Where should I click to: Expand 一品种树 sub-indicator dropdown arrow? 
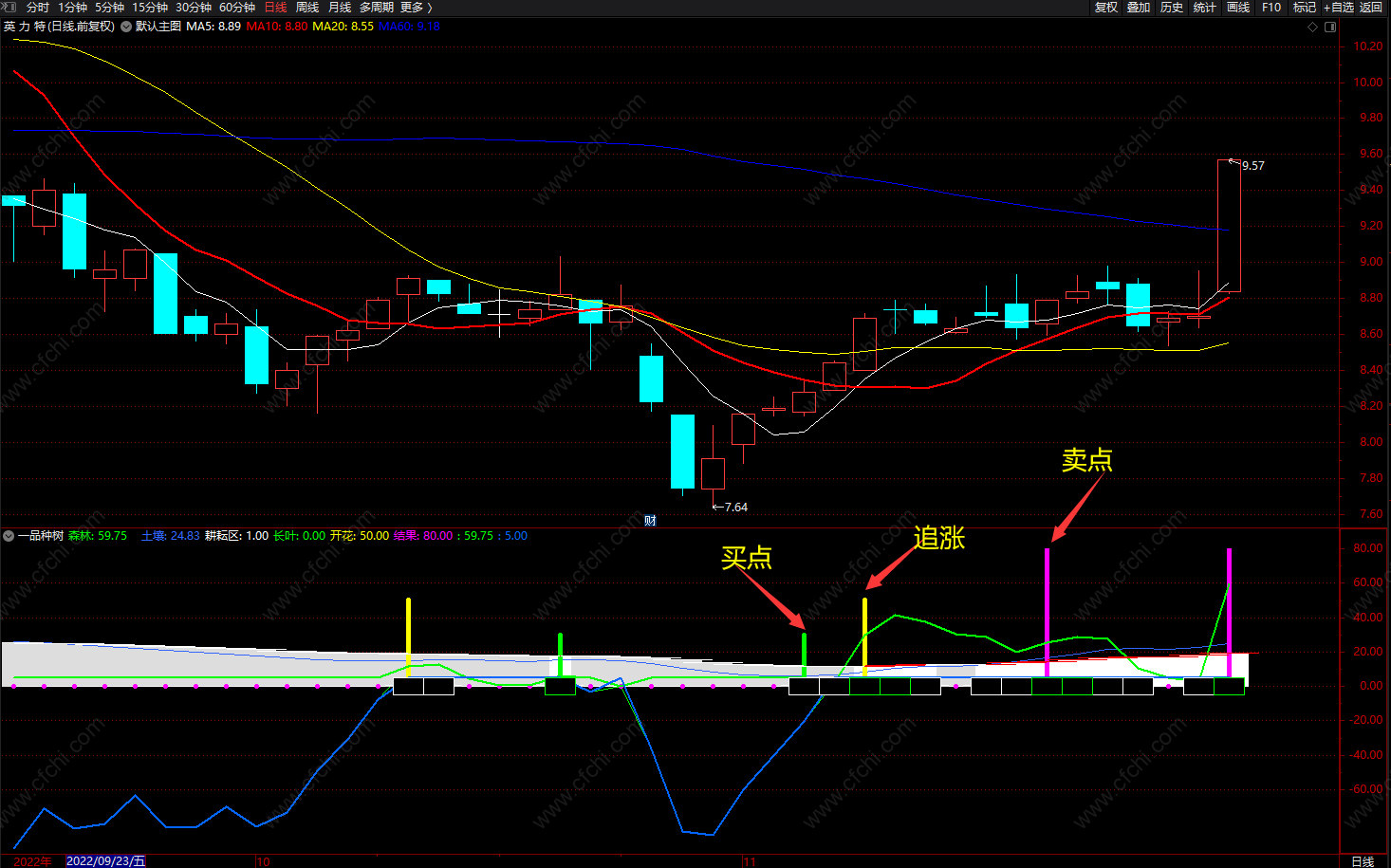(x=9, y=536)
